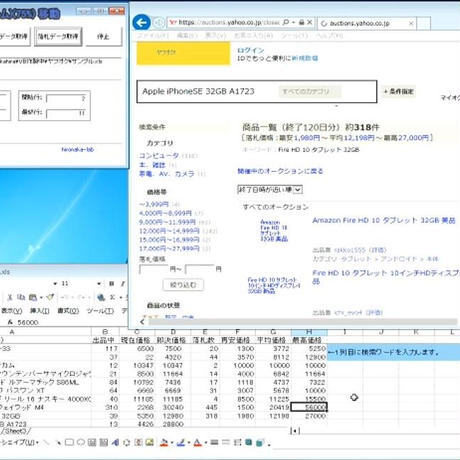The height and width of the screenshot is (460, 460).
Task: Insert vertical text box from drawing toolbar
Action: (104, 443)
